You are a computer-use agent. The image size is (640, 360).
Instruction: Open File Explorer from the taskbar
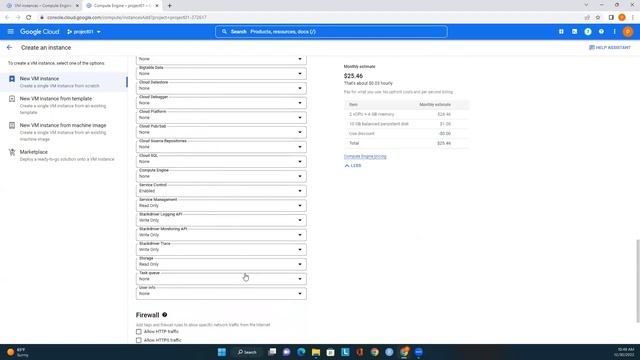click(316, 352)
